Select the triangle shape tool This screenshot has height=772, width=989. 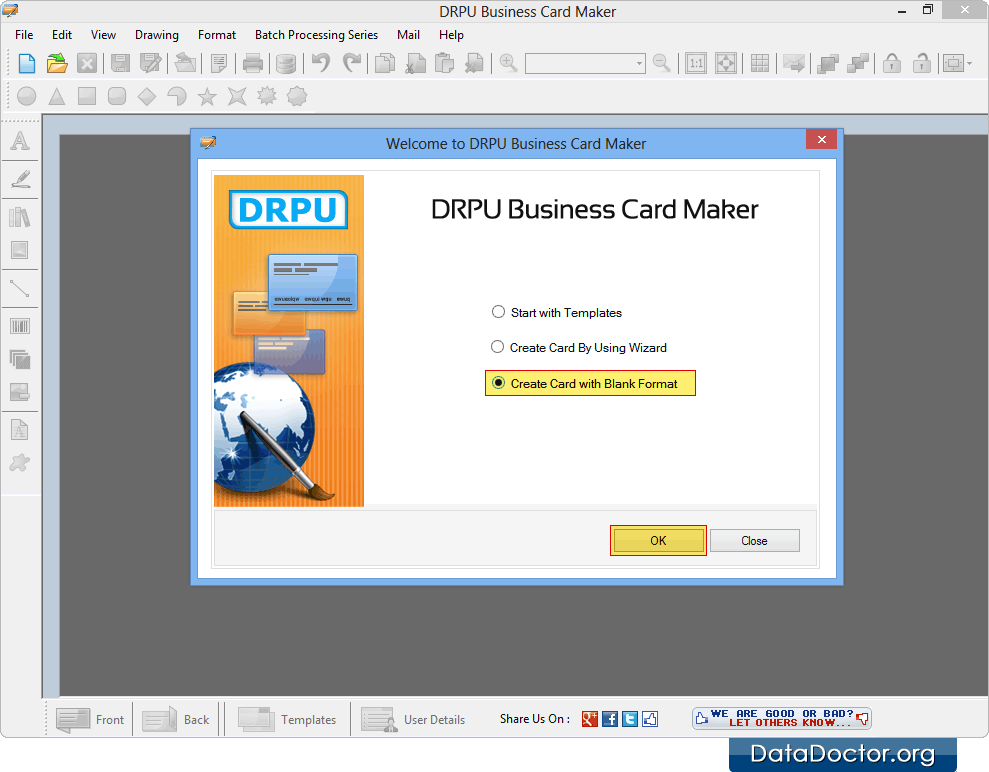(x=57, y=96)
